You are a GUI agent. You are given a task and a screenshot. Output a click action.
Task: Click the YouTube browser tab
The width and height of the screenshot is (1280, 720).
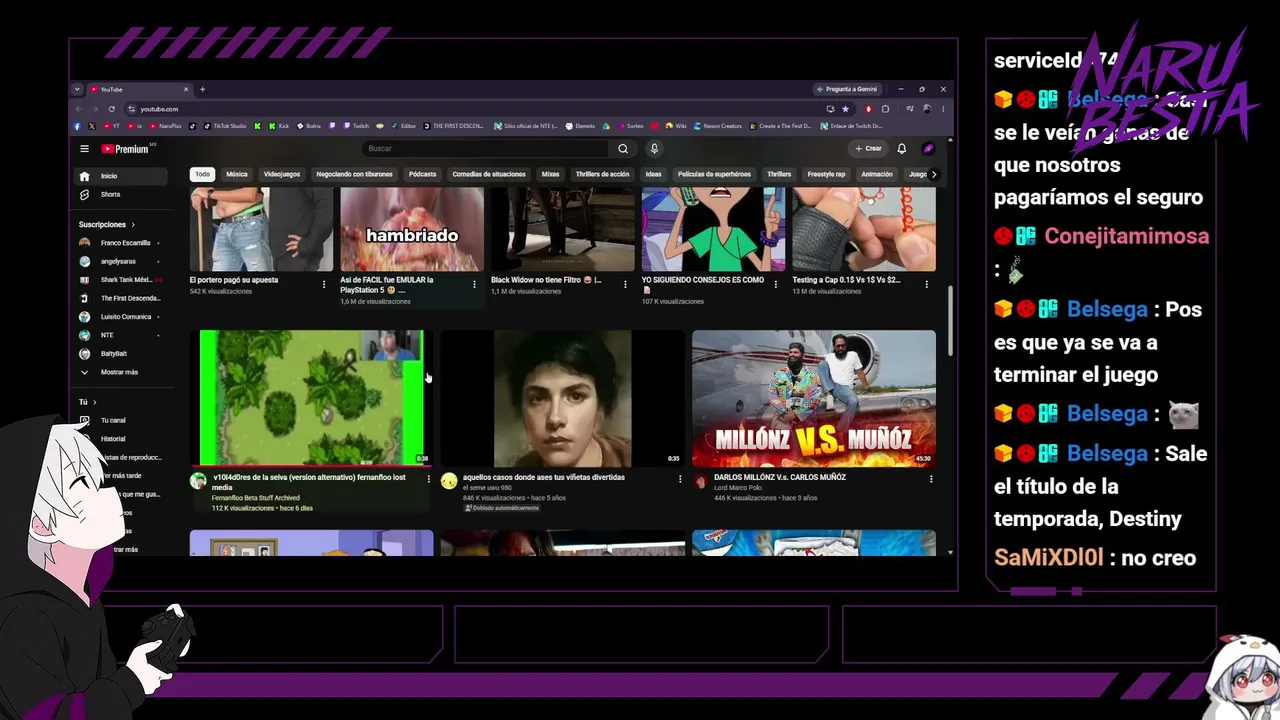137,89
